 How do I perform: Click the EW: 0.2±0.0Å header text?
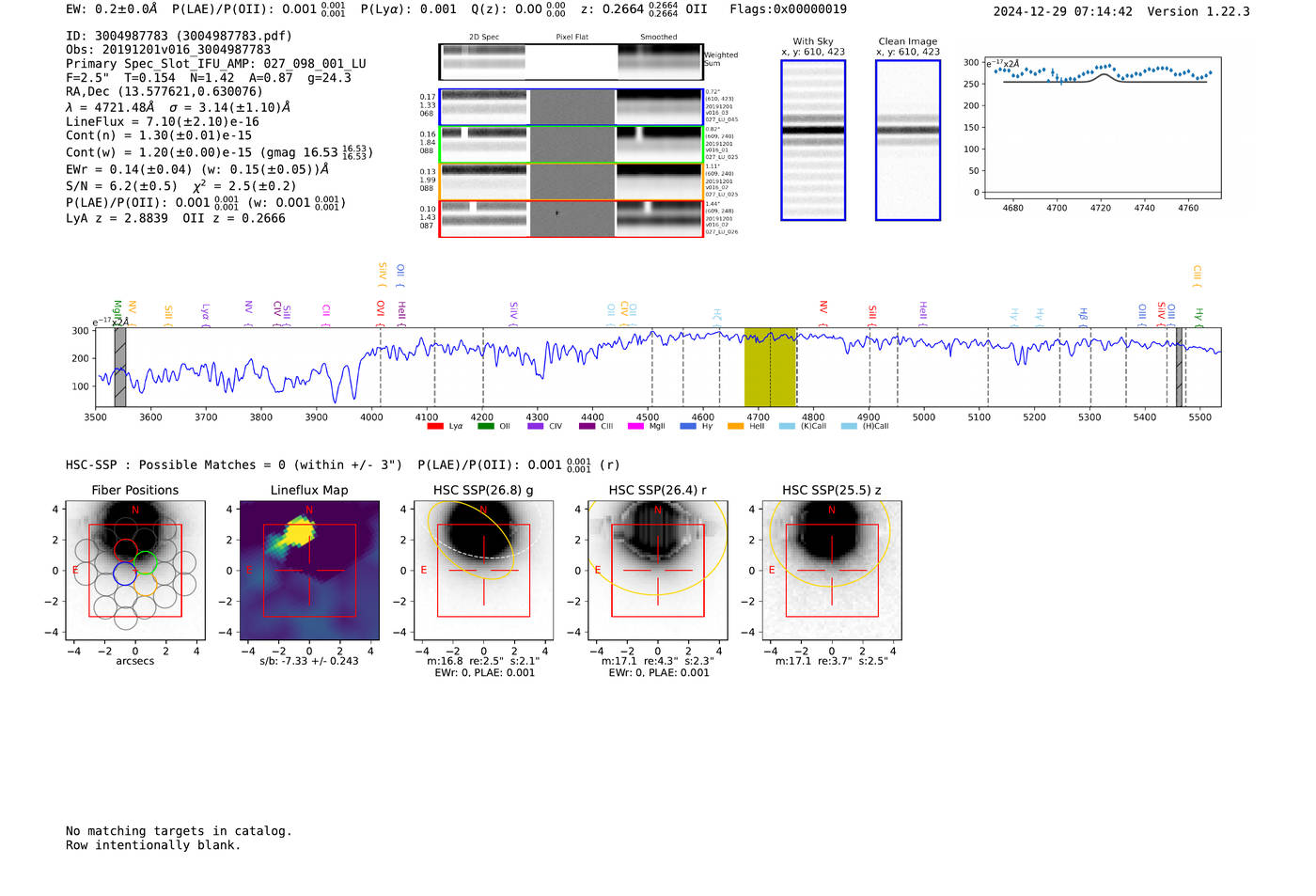[x=112, y=9]
